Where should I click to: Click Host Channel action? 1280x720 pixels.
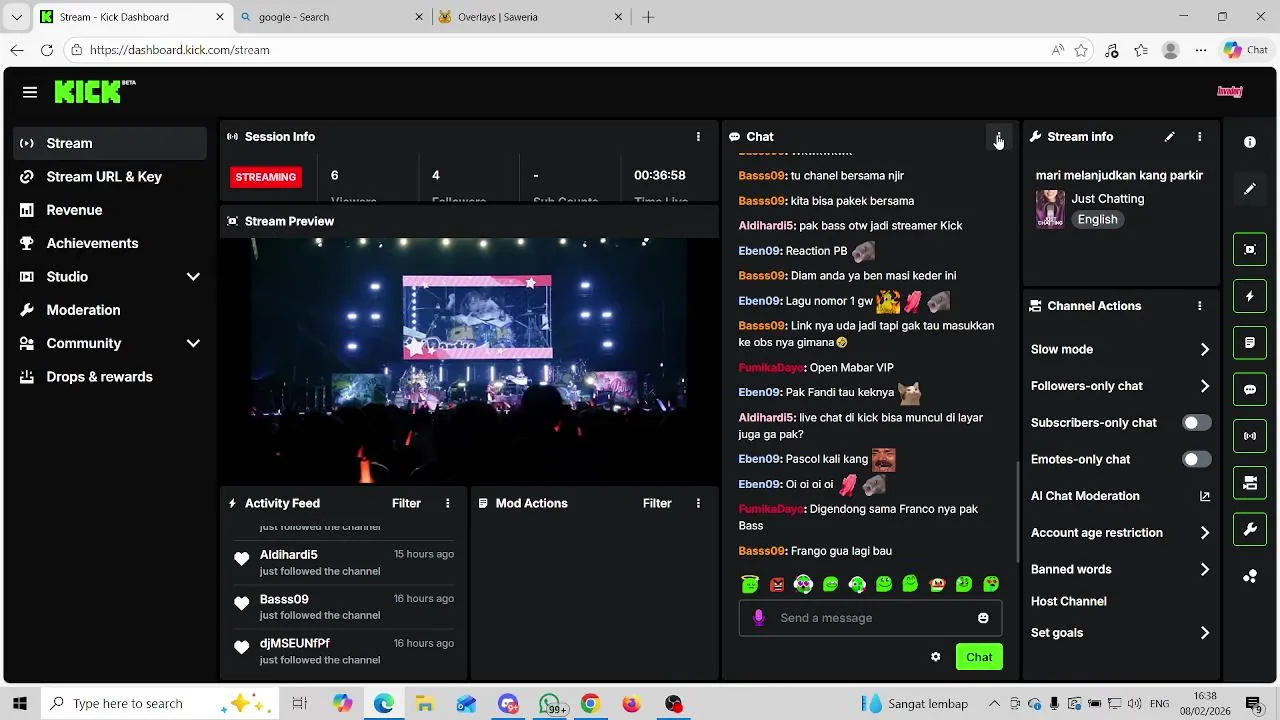click(x=1068, y=601)
